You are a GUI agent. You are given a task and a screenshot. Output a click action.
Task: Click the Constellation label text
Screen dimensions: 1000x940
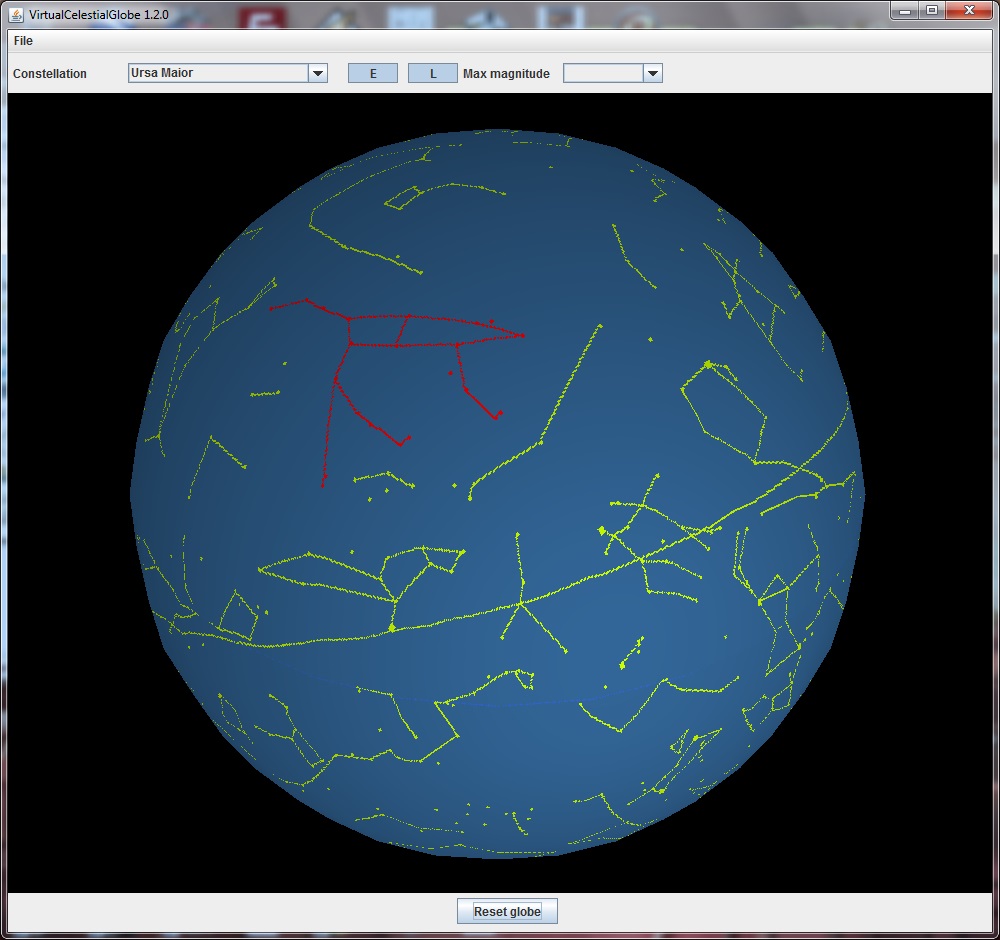click(x=50, y=74)
